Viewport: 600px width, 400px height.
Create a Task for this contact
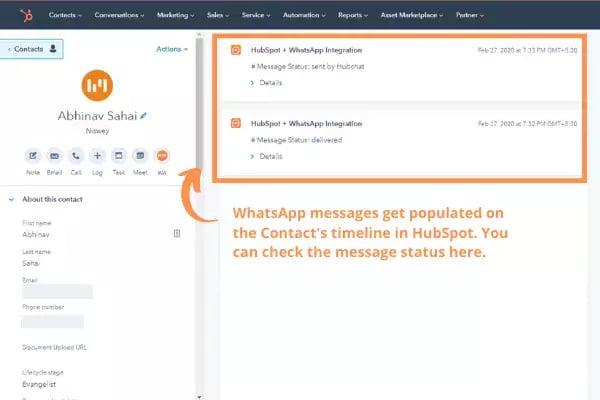tap(119, 156)
